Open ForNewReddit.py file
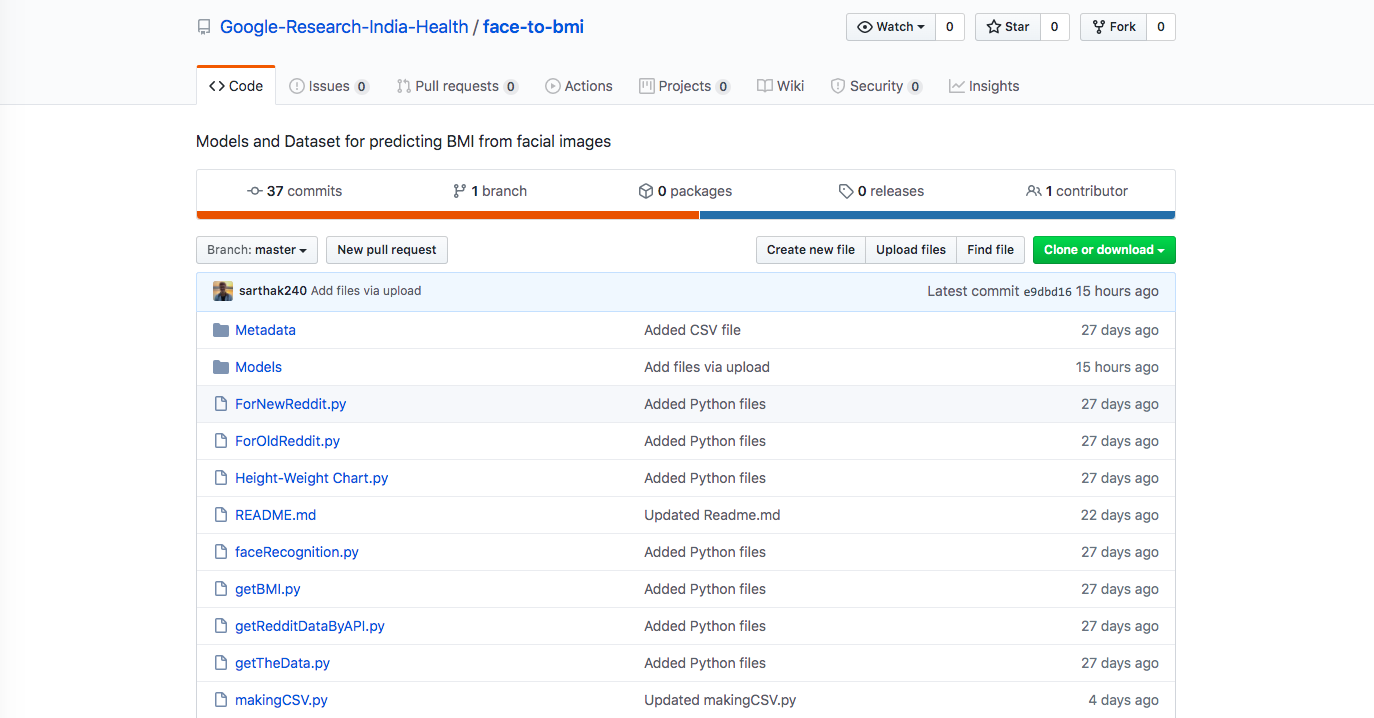The width and height of the screenshot is (1374, 718). pos(291,404)
